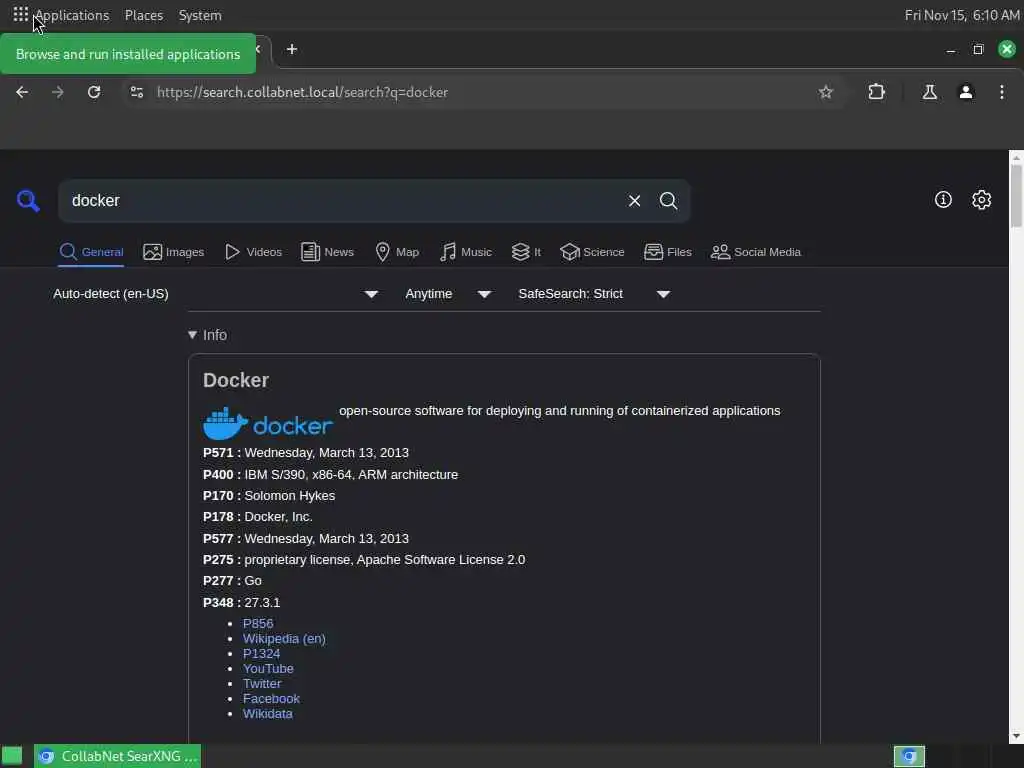Reload the current page
1024x768 pixels.
tap(94, 92)
